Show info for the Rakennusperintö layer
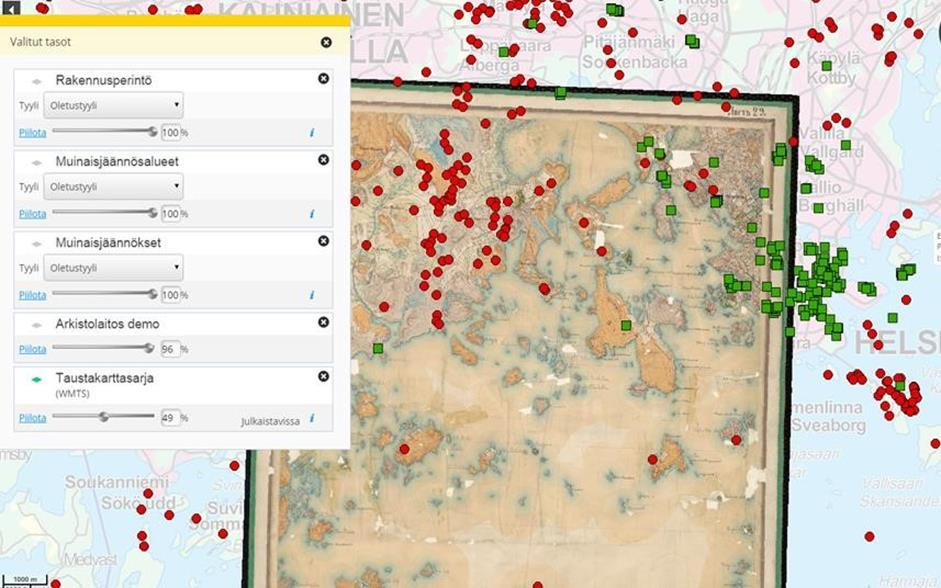Viewport: 941px width, 588px height. (x=312, y=133)
